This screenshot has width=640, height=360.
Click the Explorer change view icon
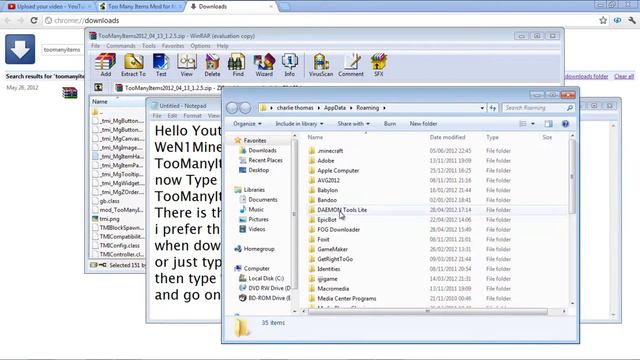(x=523, y=124)
